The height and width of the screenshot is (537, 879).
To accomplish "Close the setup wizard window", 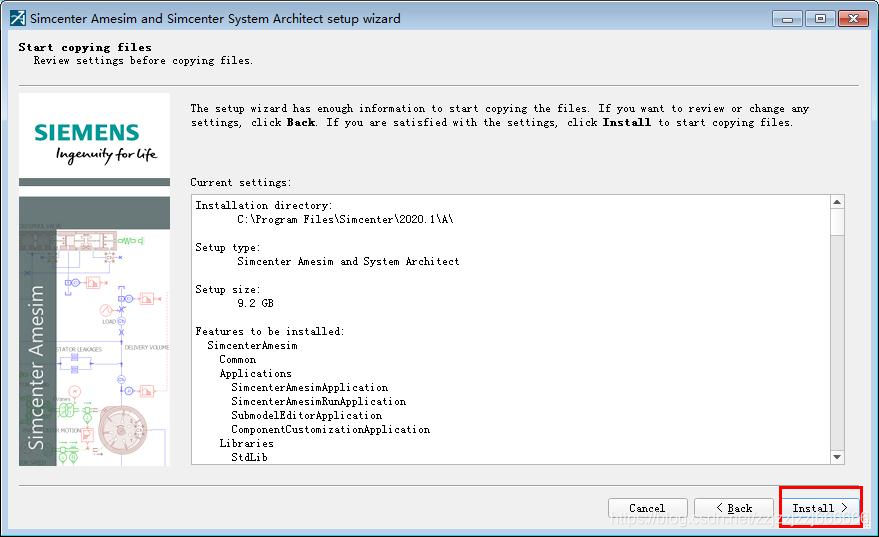I will coord(853,19).
